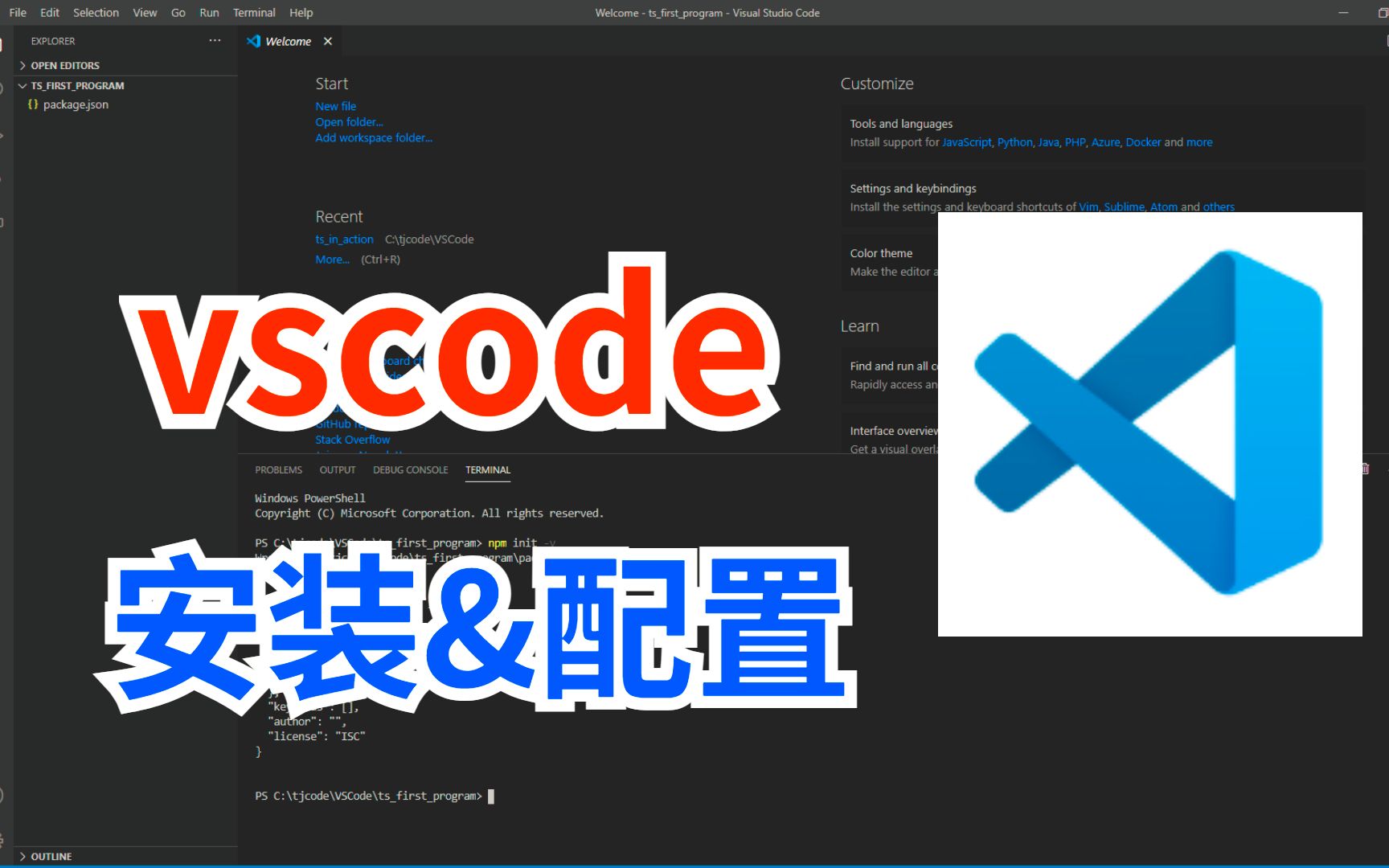Viewport: 1389px width, 868px height.
Task: Click the Find and run all commands card
Action: click(890, 375)
